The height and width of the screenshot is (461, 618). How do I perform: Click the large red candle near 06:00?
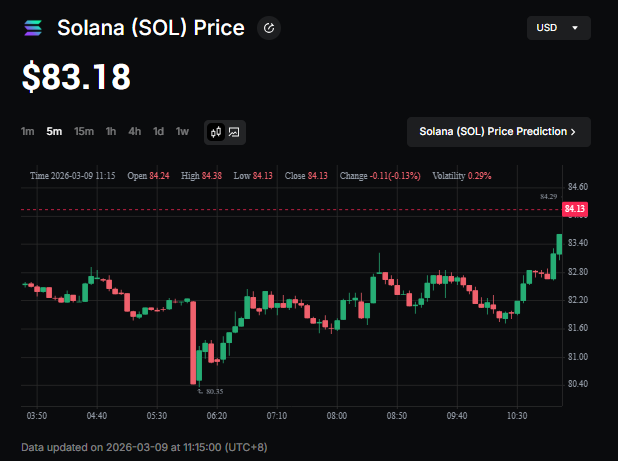coord(193,340)
